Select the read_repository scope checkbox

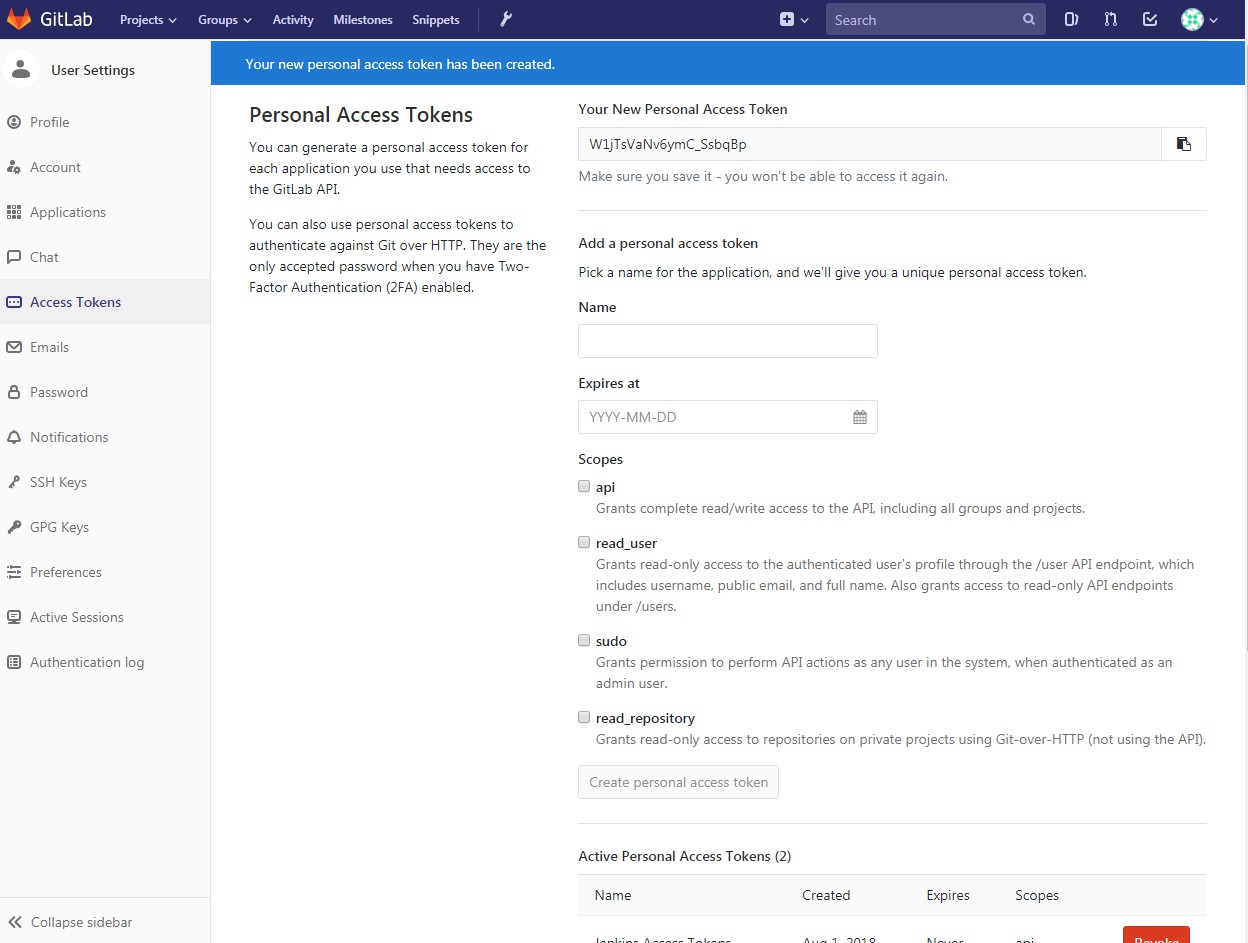coord(584,718)
